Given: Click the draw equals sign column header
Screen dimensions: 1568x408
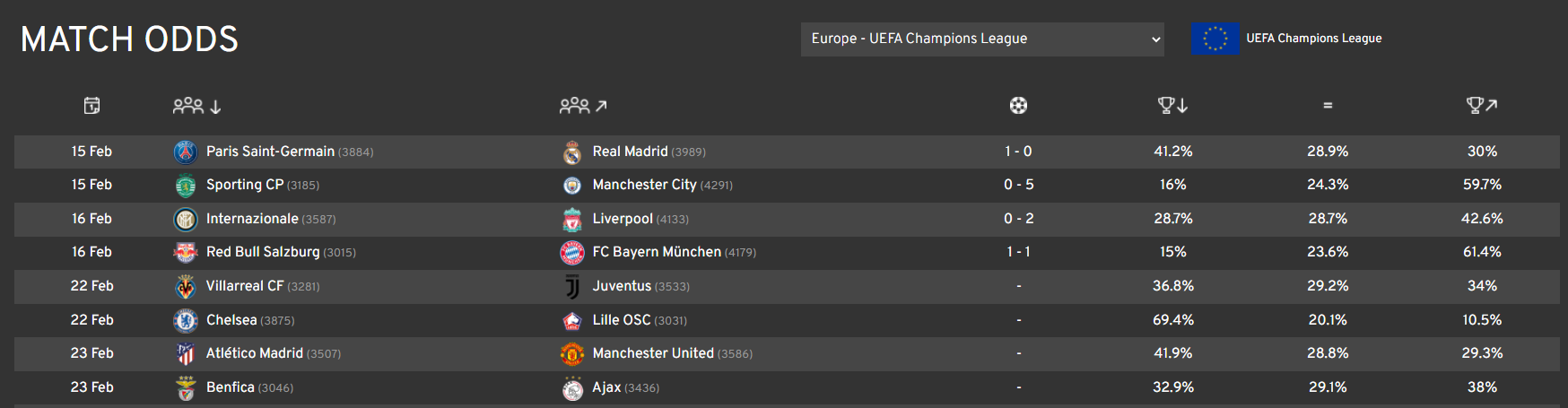Looking at the screenshot, I should pyautogui.click(x=1328, y=106).
